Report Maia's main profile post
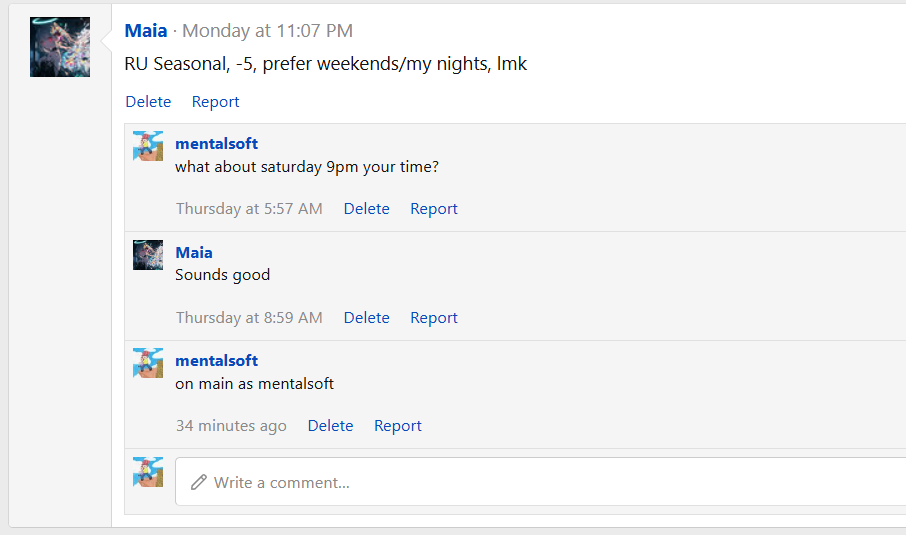906x535 pixels. tap(215, 102)
